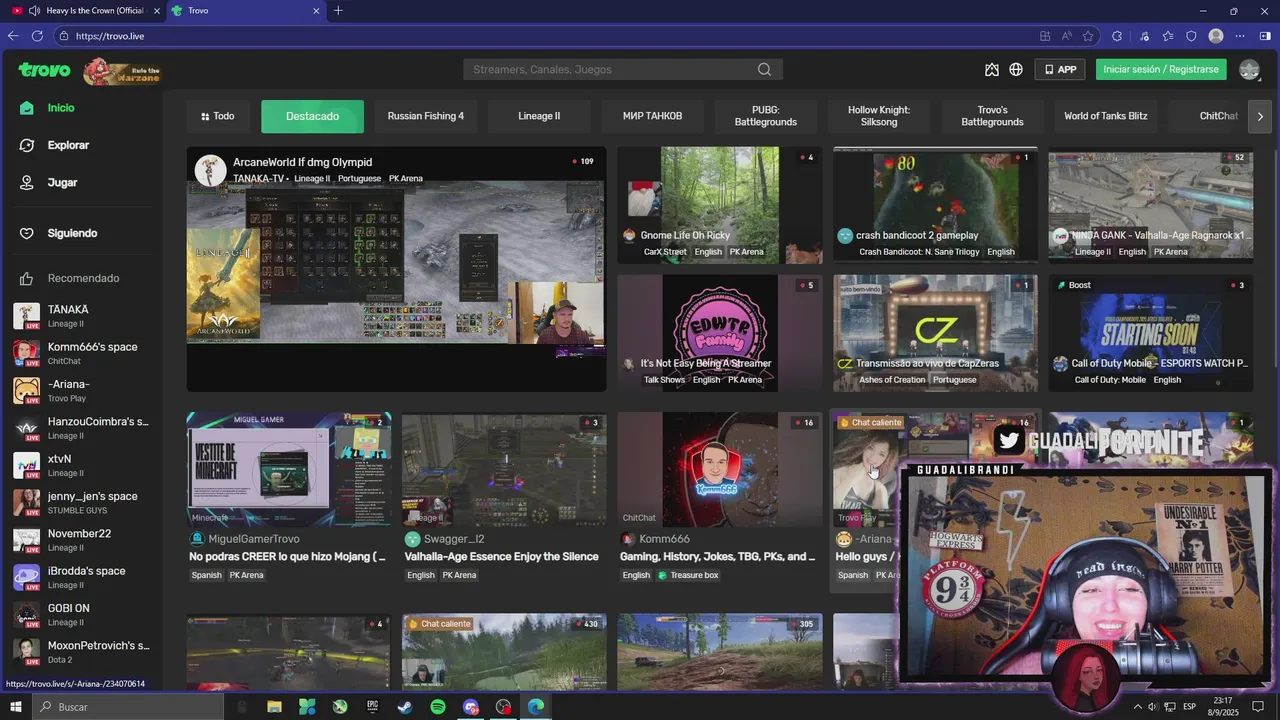Screen dimensions: 1280x720
Task: Open Spotify from the taskbar
Action: point(438,707)
